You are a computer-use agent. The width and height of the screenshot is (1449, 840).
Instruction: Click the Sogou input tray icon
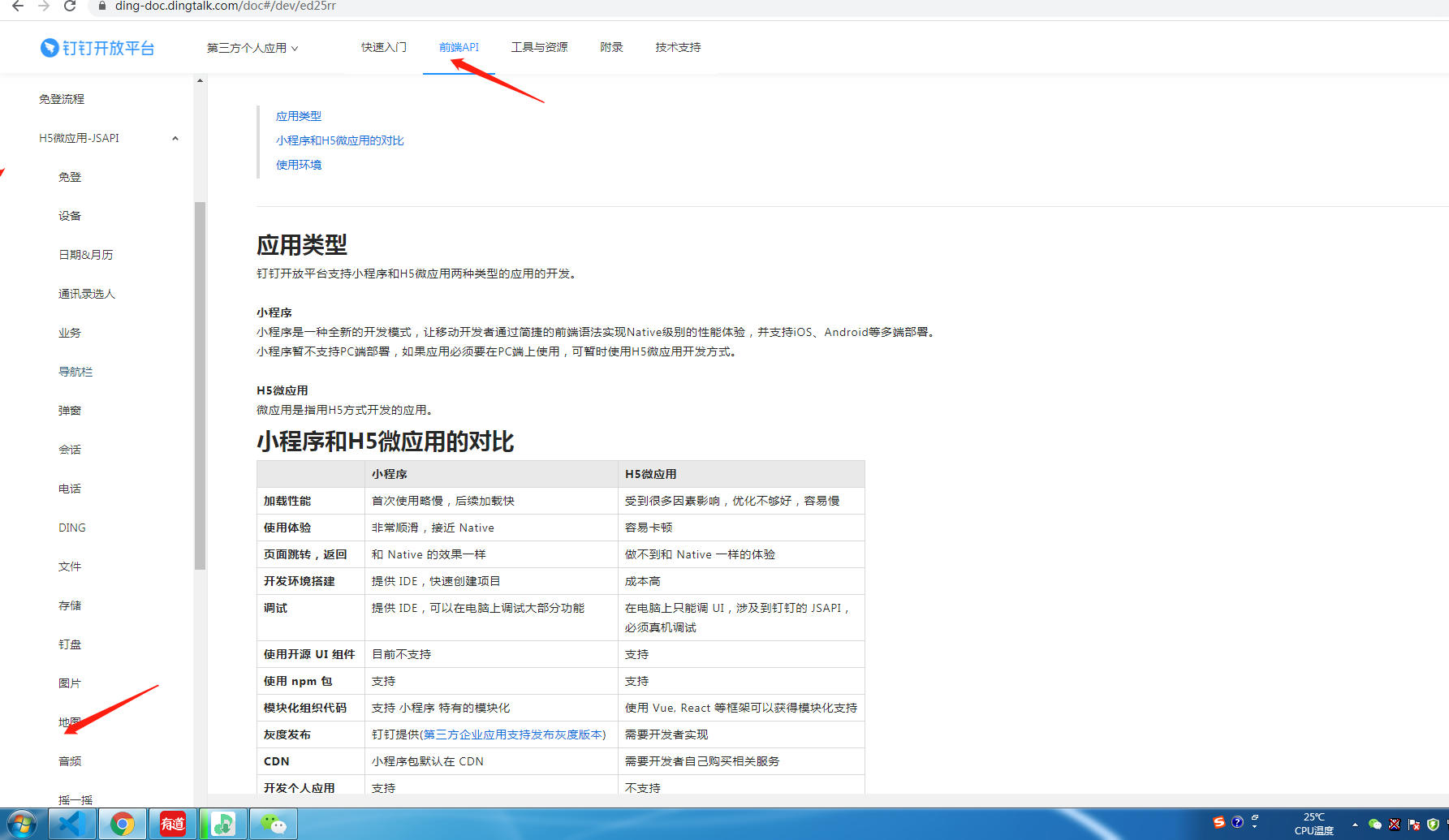pyautogui.click(x=1218, y=822)
